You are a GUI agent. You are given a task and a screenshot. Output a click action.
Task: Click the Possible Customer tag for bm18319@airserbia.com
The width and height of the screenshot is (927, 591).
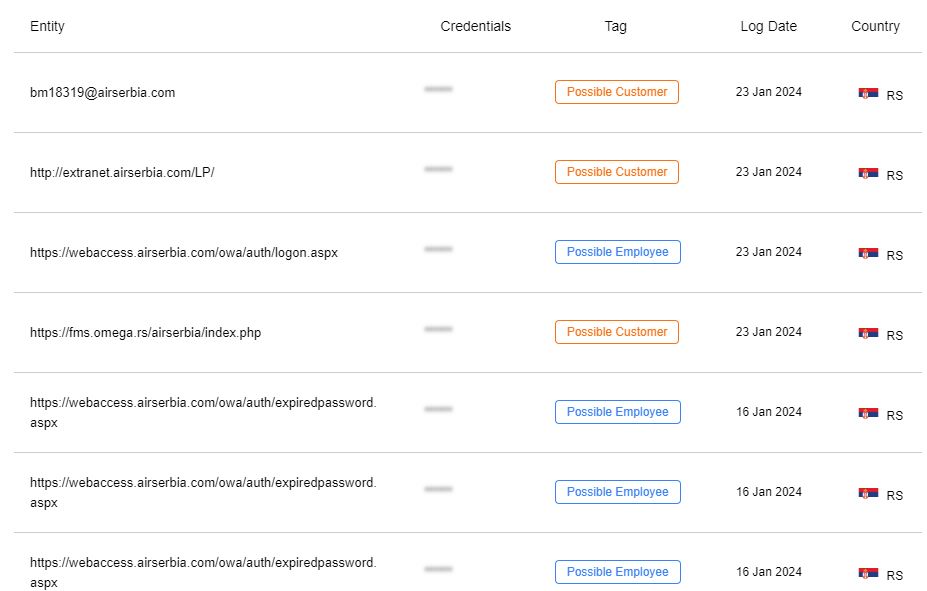pyautogui.click(x=617, y=92)
